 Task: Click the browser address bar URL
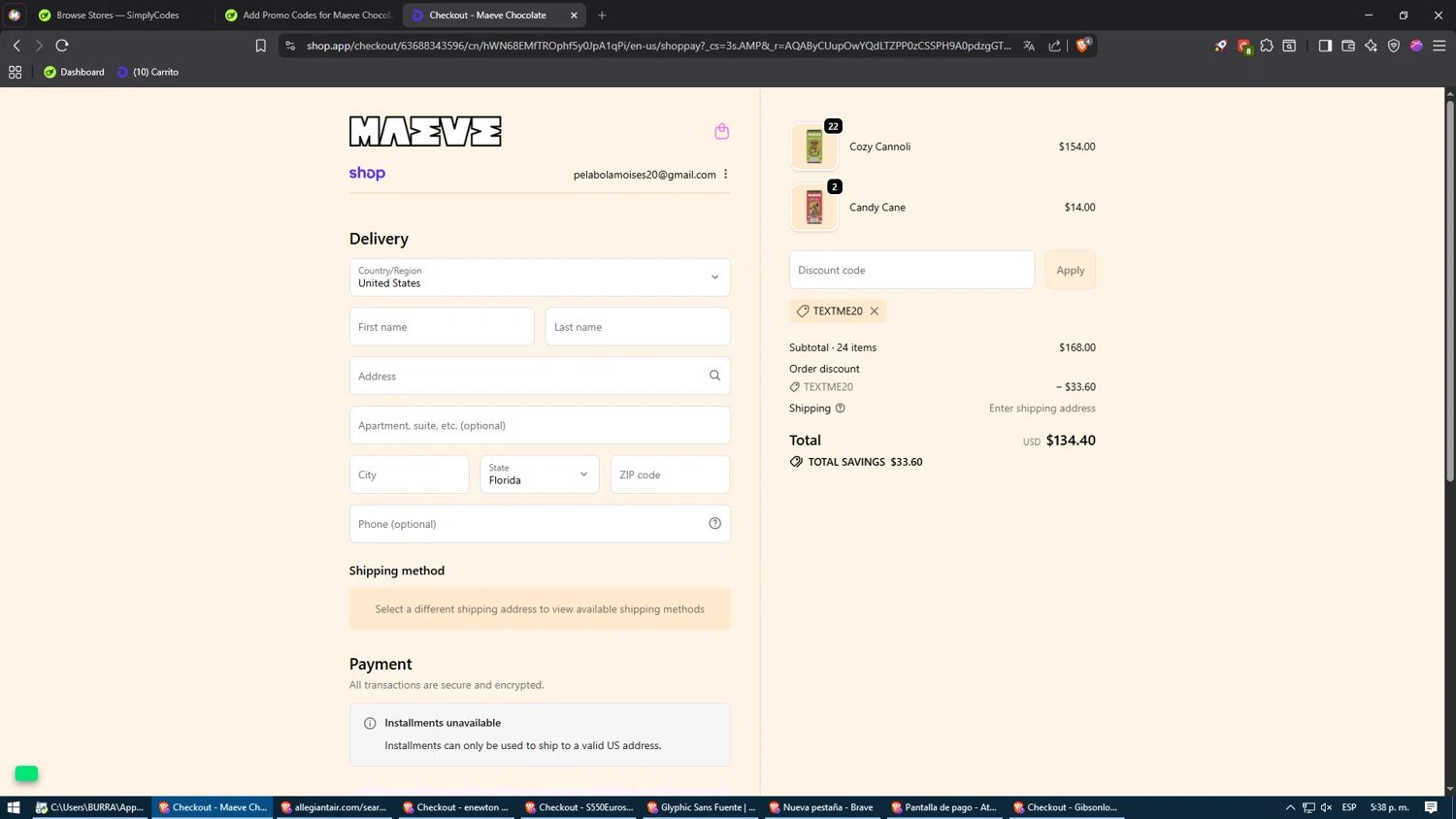point(658,46)
